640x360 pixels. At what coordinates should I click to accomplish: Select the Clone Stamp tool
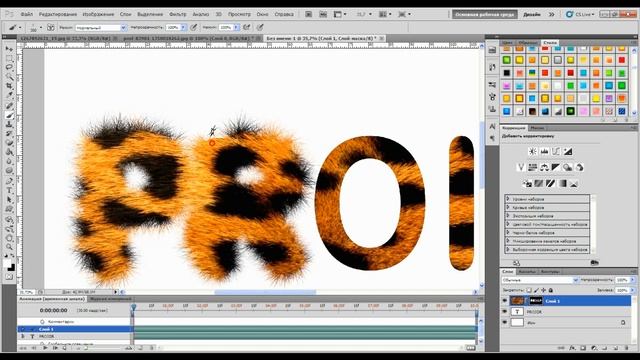point(9,125)
